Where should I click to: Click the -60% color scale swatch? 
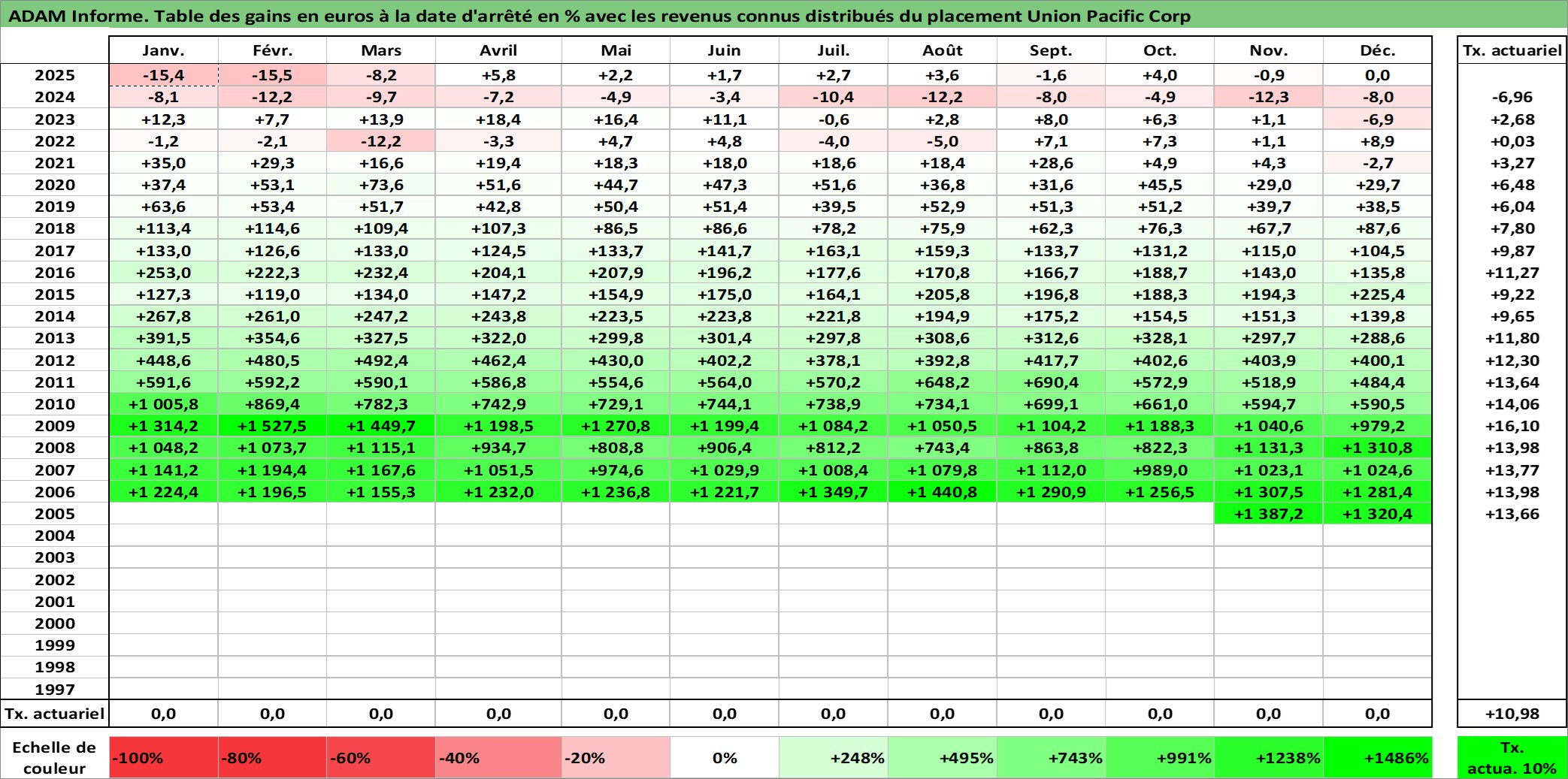[381, 757]
